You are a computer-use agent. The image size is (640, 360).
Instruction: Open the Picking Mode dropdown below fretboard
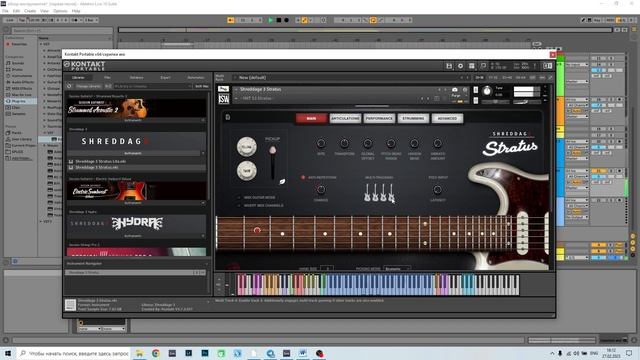tap(396, 269)
